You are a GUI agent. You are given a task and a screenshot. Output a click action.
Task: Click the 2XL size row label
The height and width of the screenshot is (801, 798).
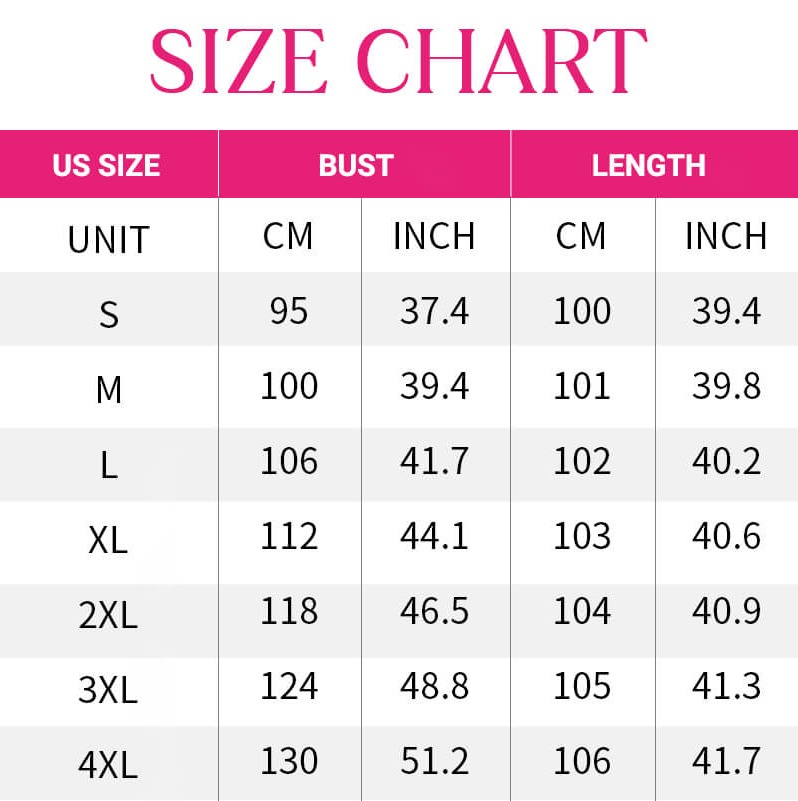tap(108, 615)
